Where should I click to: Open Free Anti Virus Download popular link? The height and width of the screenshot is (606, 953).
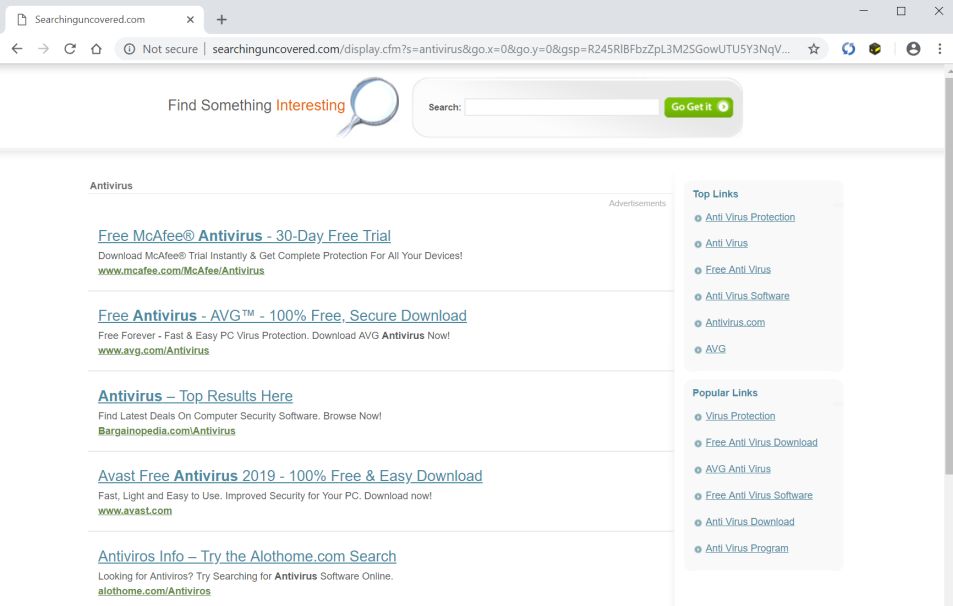(x=761, y=442)
